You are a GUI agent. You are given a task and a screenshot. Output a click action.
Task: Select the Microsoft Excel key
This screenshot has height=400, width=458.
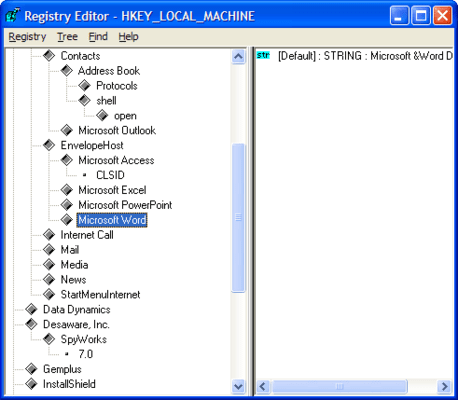[112, 190]
